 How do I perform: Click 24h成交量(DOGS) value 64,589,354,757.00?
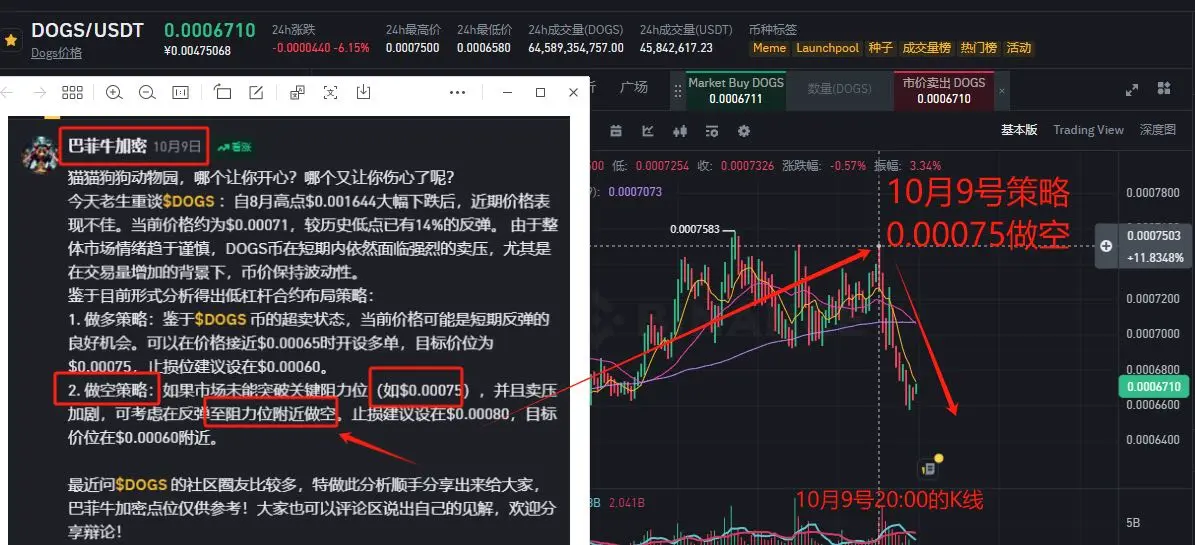575,47
